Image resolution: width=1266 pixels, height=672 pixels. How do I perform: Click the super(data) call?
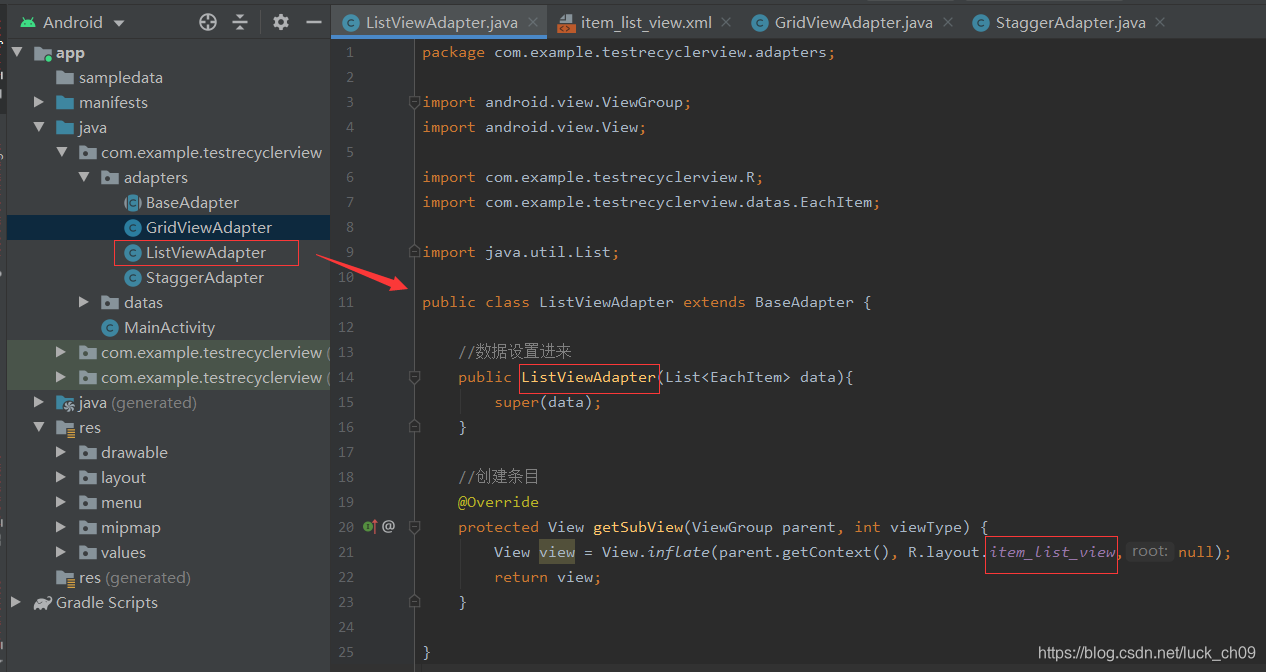[x=548, y=402]
